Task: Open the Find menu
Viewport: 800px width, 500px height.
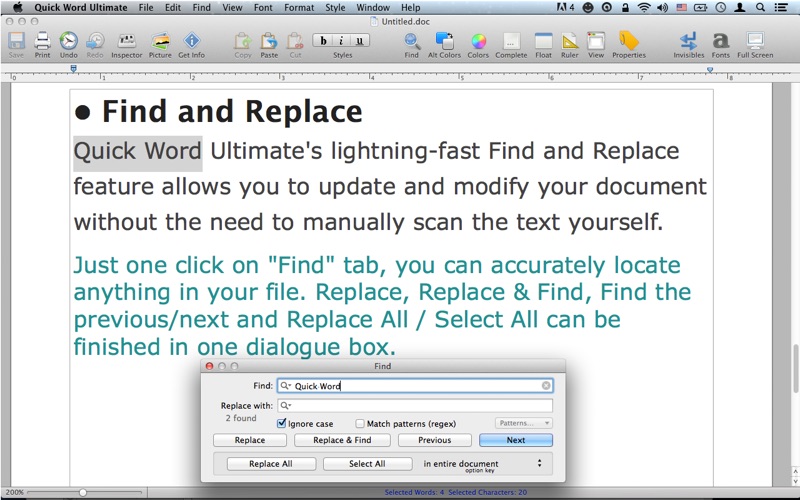Action: 202,7
